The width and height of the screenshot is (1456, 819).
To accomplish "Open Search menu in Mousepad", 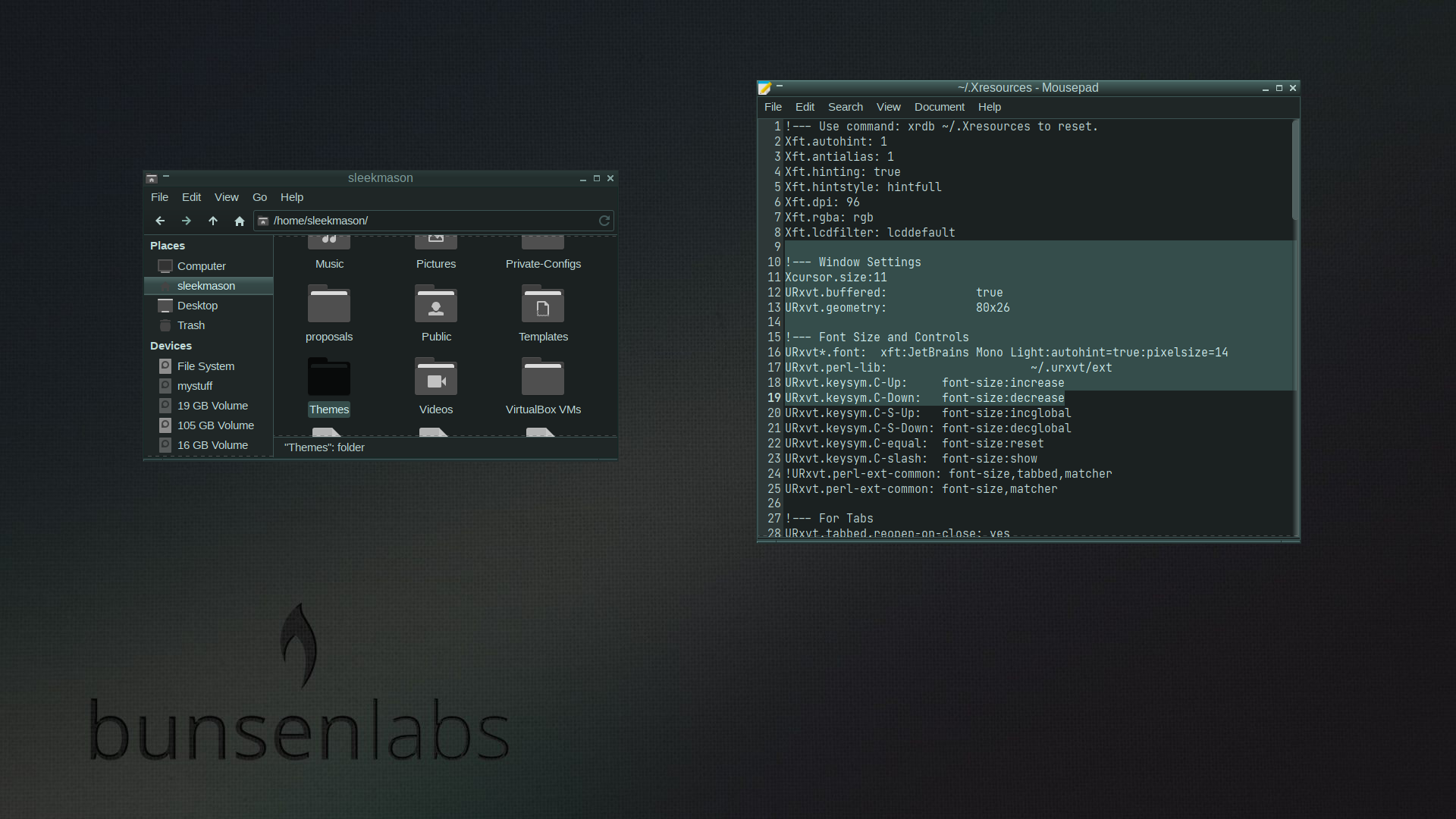I will pos(846,107).
